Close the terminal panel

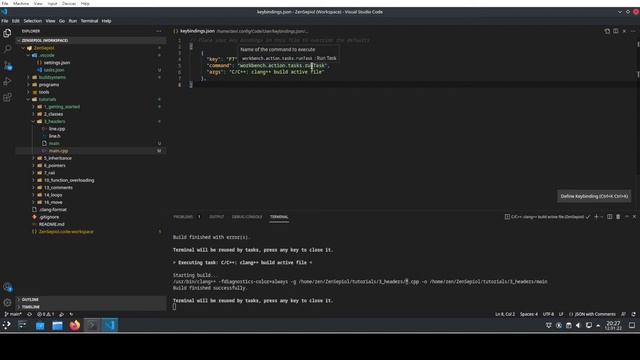pyautogui.click(x=634, y=217)
